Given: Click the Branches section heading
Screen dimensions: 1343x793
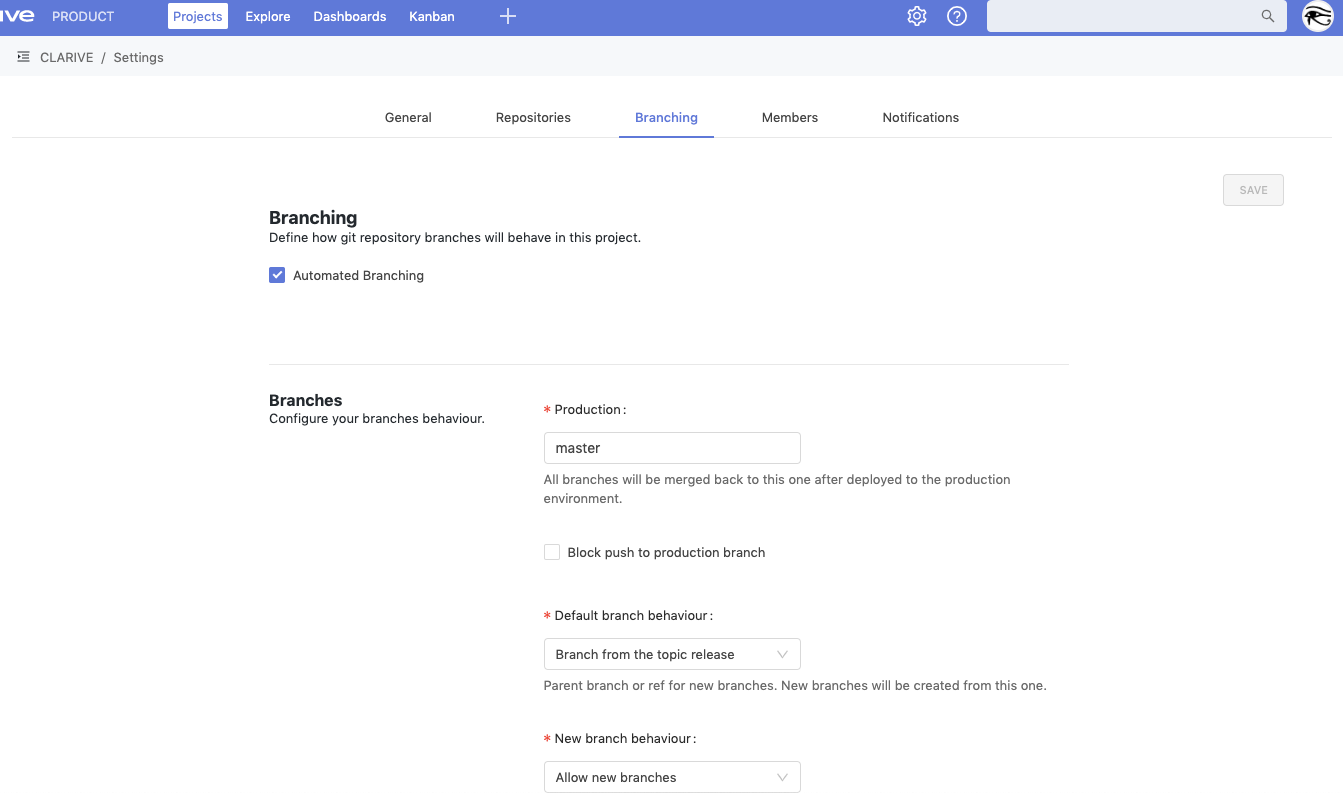Looking at the screenshot, I should [x=306, y=400].
